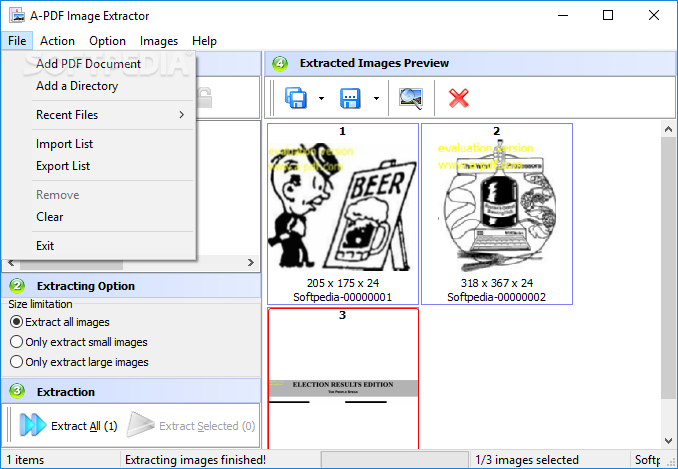Click the Extraction section header
Viewport: 678px width, 469px height.
tap(131, 391)
